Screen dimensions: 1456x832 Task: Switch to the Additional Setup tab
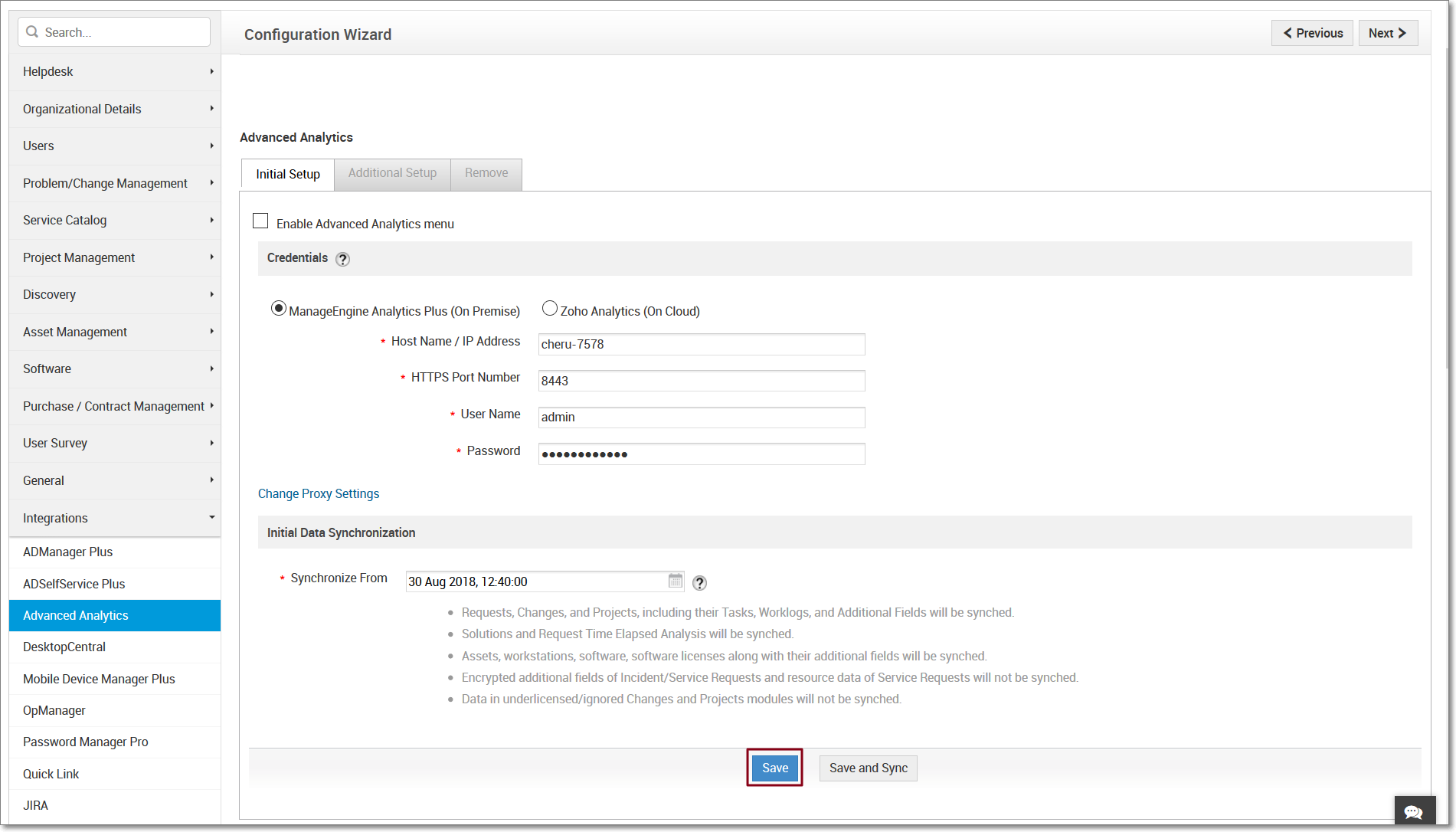(391, 173)
